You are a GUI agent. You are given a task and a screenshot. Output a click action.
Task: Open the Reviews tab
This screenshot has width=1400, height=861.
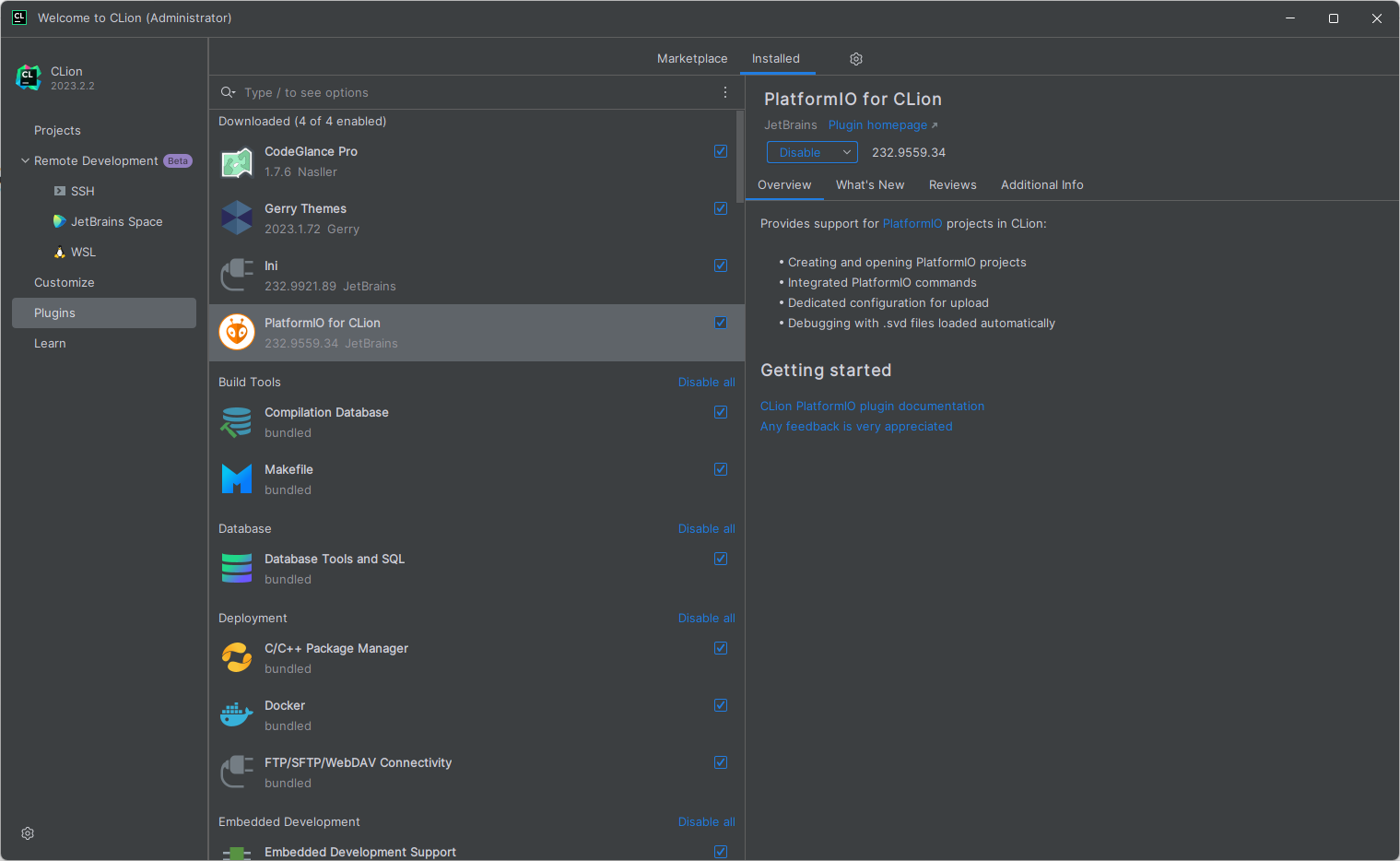pyautogui.click(x=953, y=184)
